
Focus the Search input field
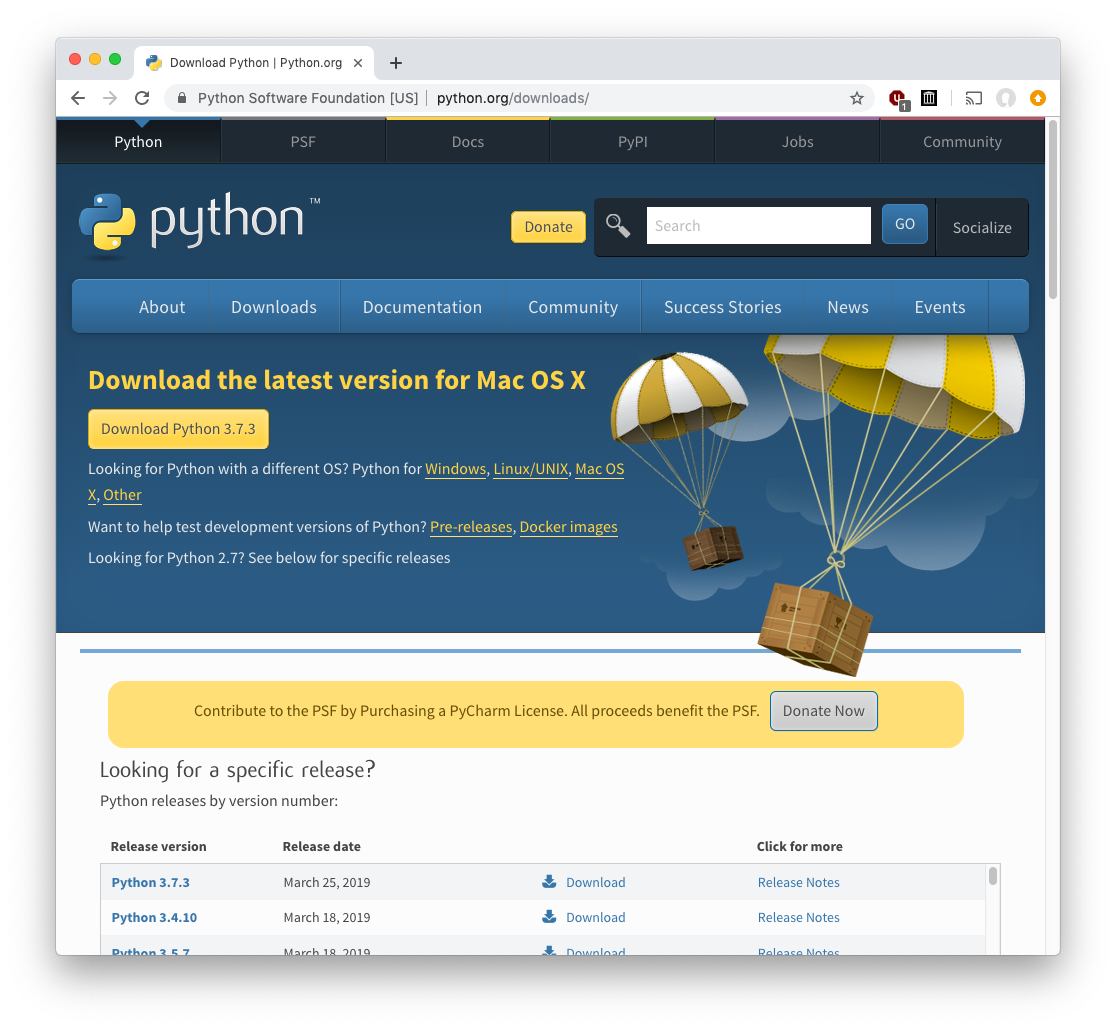(x=759, y=226)
